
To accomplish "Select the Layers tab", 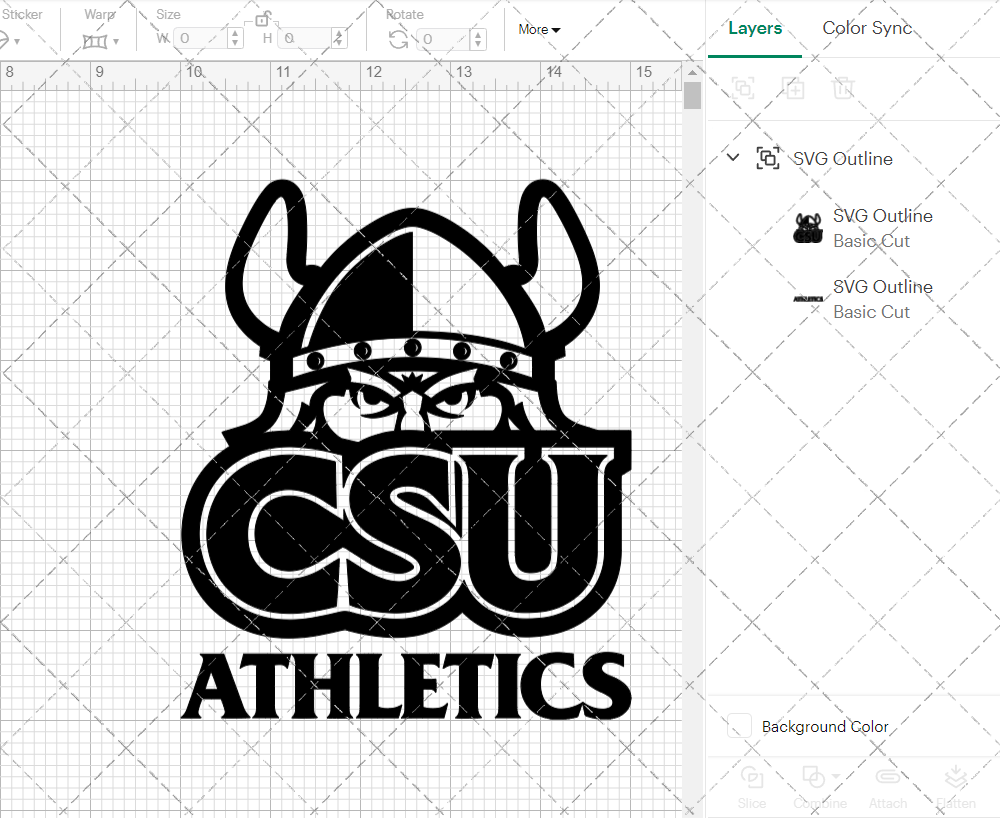I will point(755,28).
